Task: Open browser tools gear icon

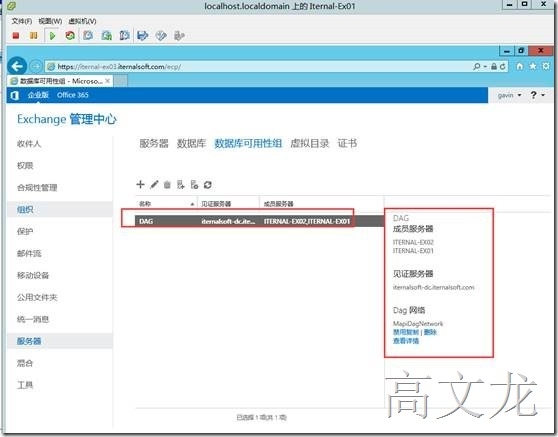Action: (546, 66)
